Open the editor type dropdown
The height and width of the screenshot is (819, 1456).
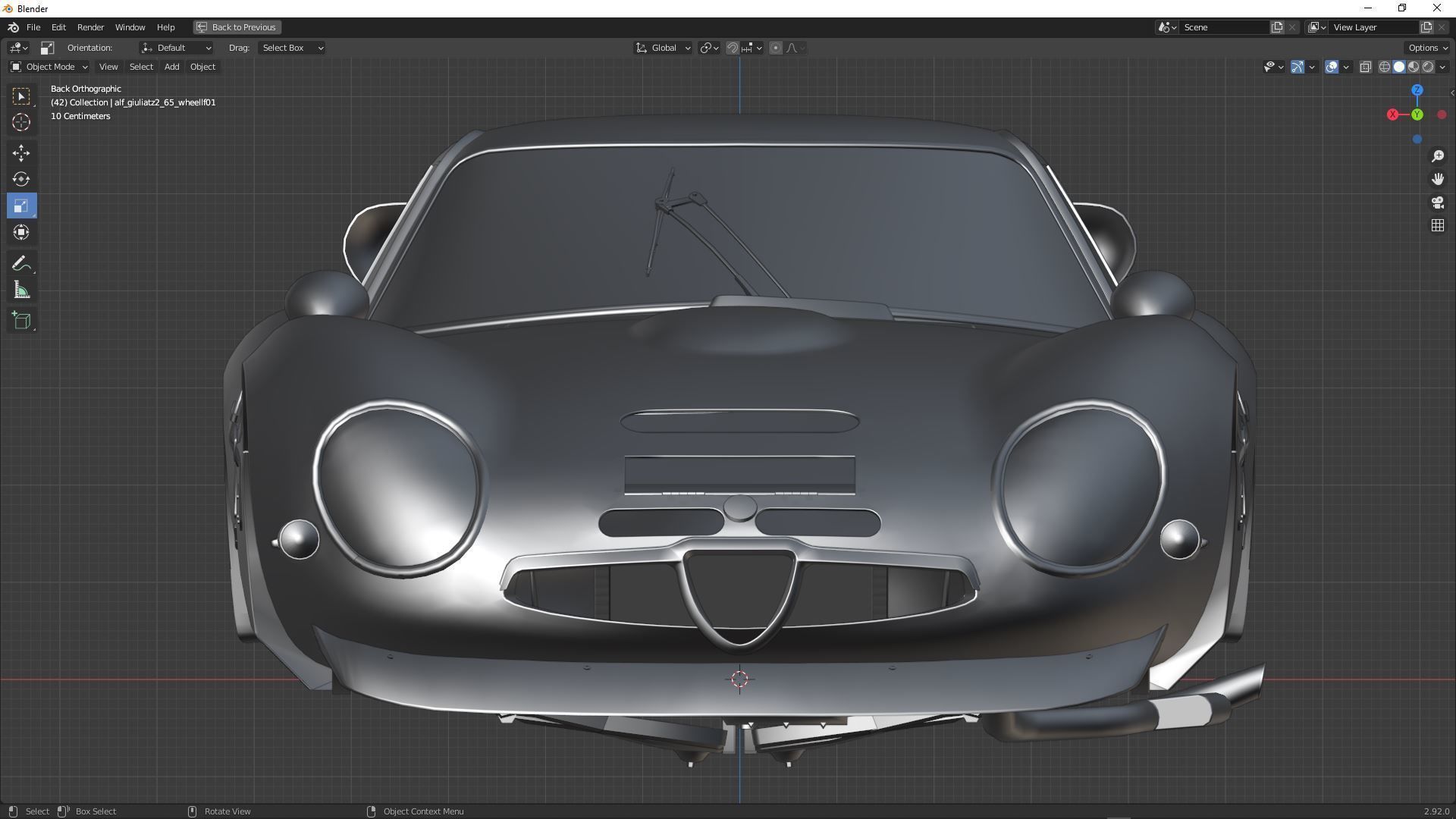pos(18,48)
